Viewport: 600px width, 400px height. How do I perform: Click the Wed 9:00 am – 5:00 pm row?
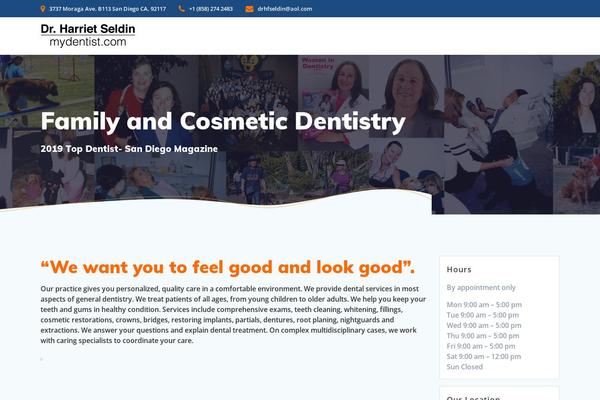tap(484, 325)
